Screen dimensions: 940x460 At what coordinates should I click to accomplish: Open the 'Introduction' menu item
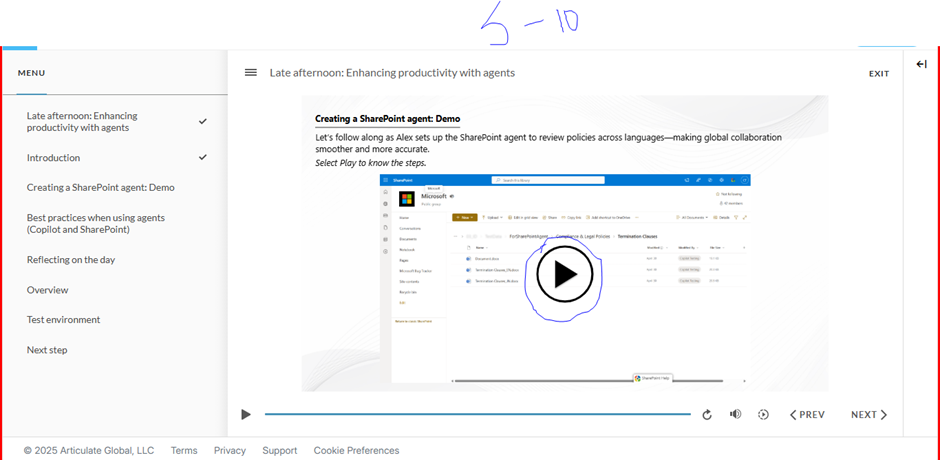(x=53, y=158)
